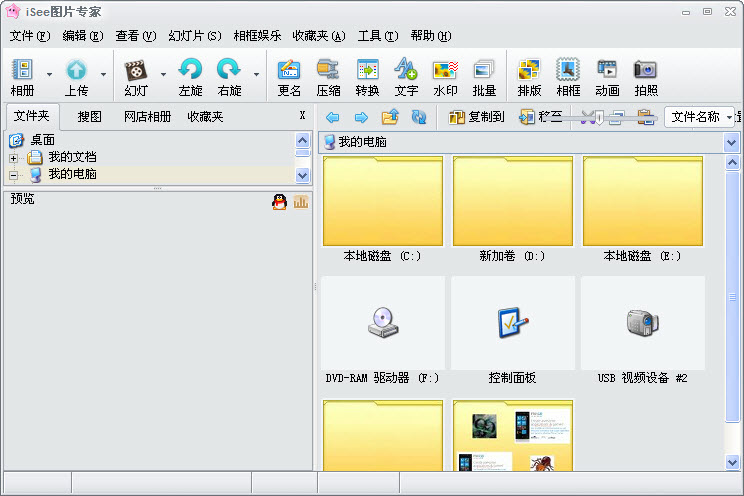Image resolution: width=744 pixels, height=496 pixels.
Task: Click the 上传 upload icon
Action: [x=76, y=77]
